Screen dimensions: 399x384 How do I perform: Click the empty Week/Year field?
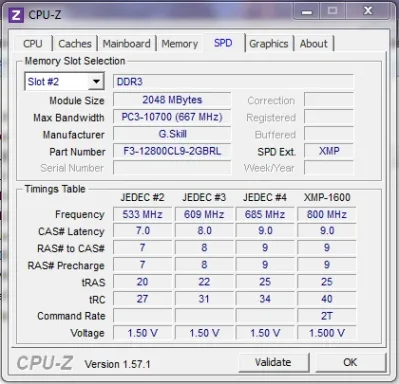click(329, 168)
